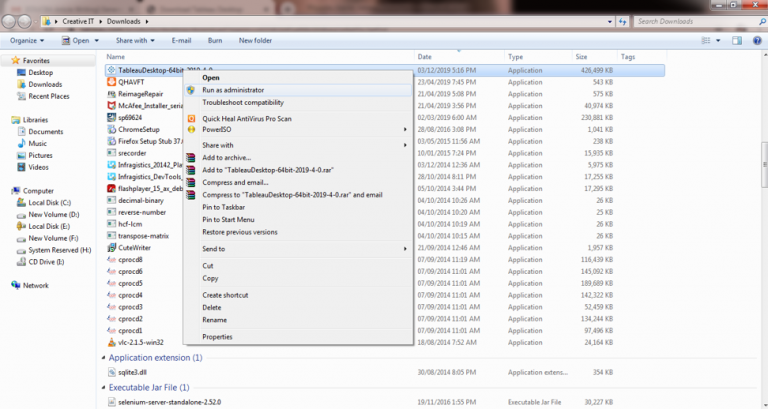Toggle the preview pane icon
The height and width of the screenshot is (409, 768).
click(x=737, y=41)
